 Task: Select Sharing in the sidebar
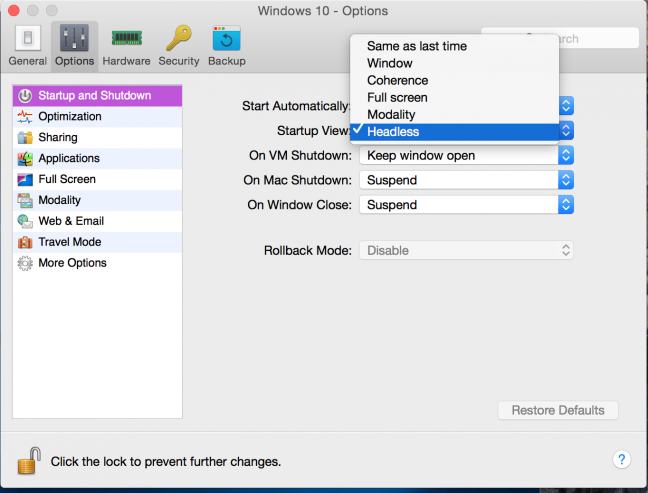coord(98,137)
